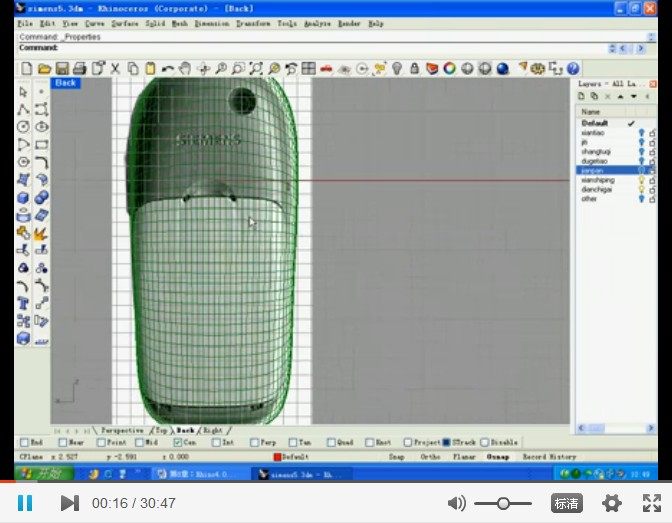This screenshot has height=523, width=672.
Task: Select the Text T tool in left toolbar
Action: point(24,304)
